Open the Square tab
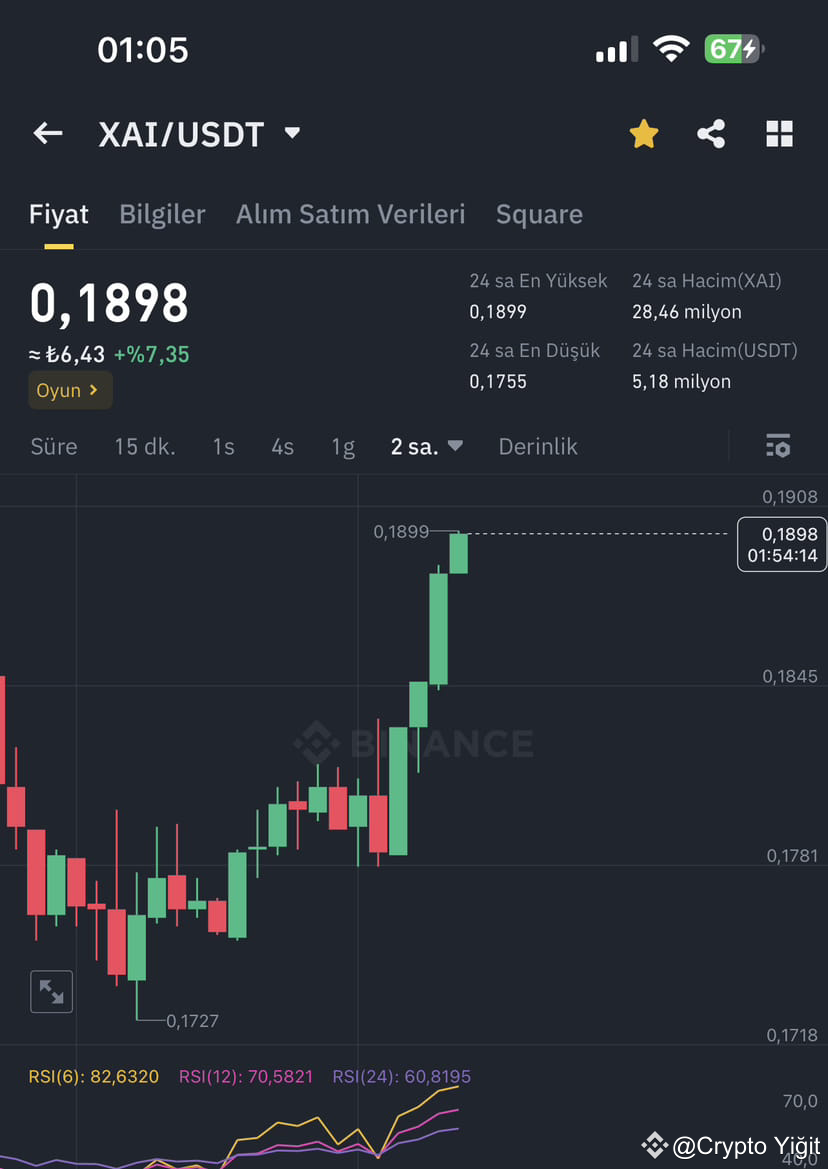This screenshot has width=828, height=1169. click(539, 214)
